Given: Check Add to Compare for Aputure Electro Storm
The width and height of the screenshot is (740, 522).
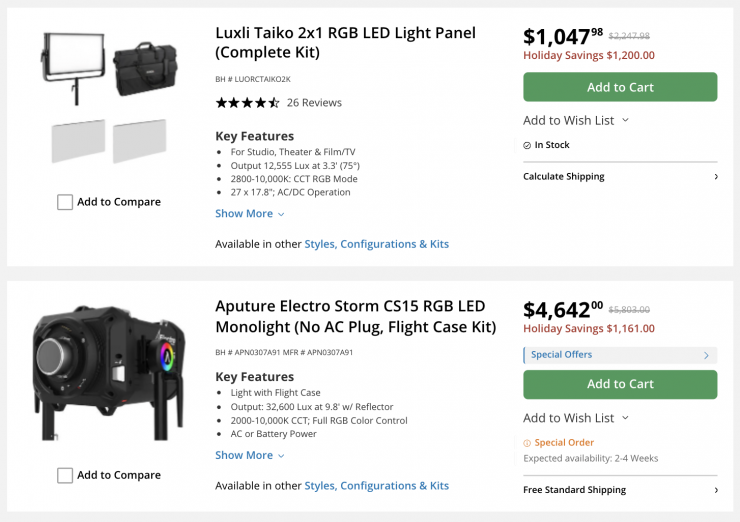Looking at the screenshot, I should [65, 475].
